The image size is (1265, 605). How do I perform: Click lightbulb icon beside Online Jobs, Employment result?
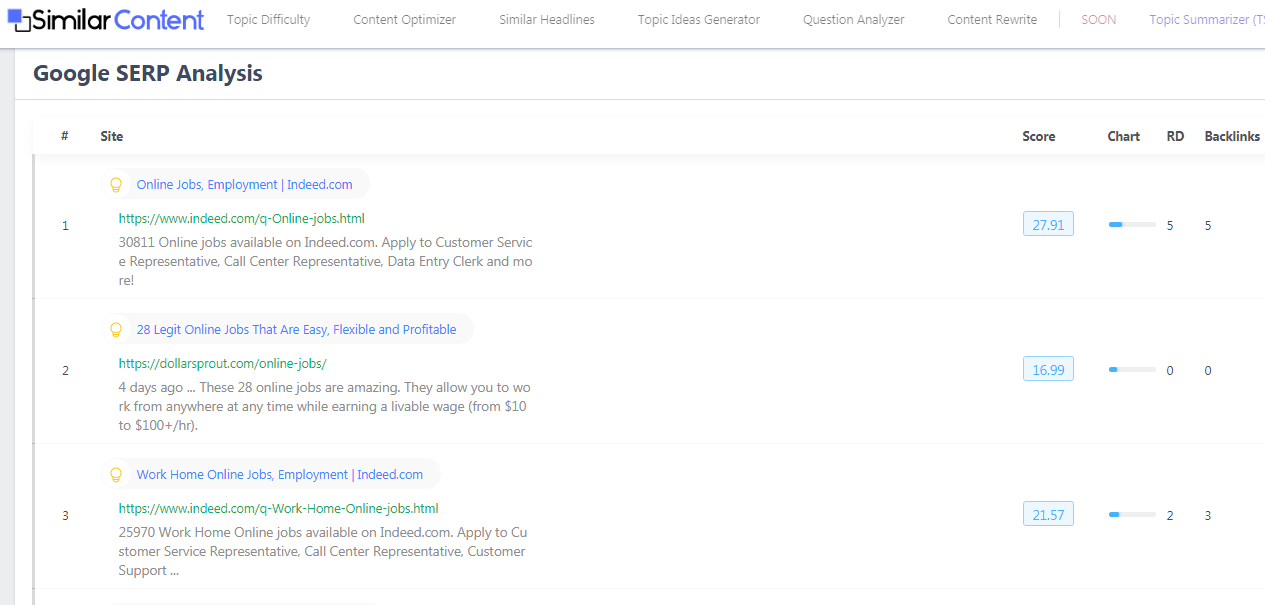(x=116, y=185)
